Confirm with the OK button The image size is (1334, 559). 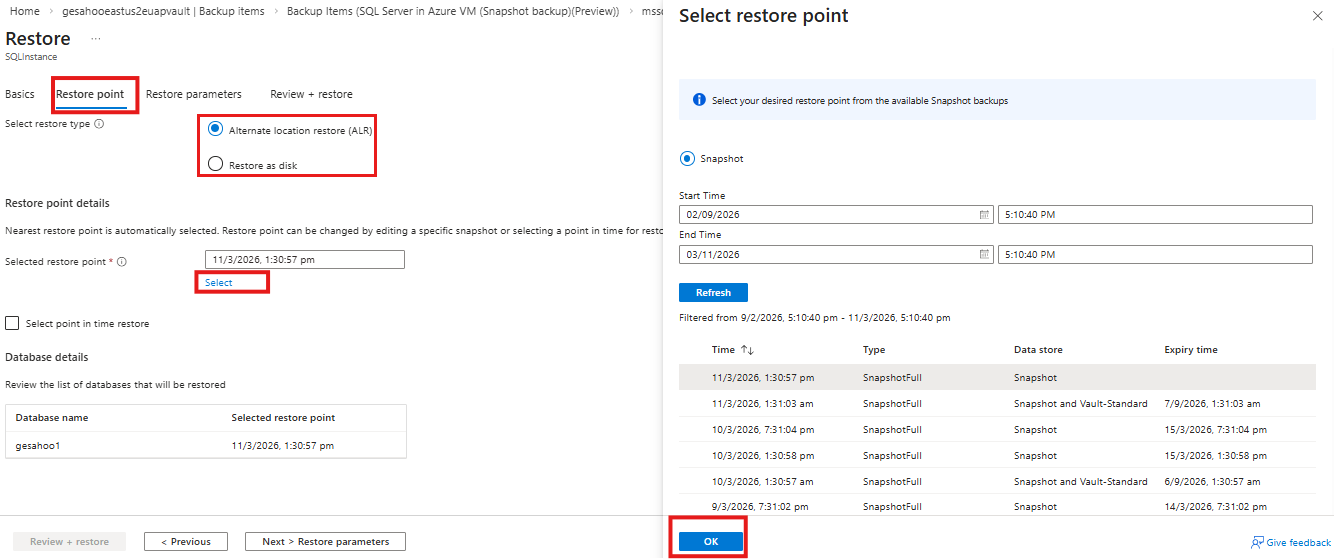click(711, 541)
